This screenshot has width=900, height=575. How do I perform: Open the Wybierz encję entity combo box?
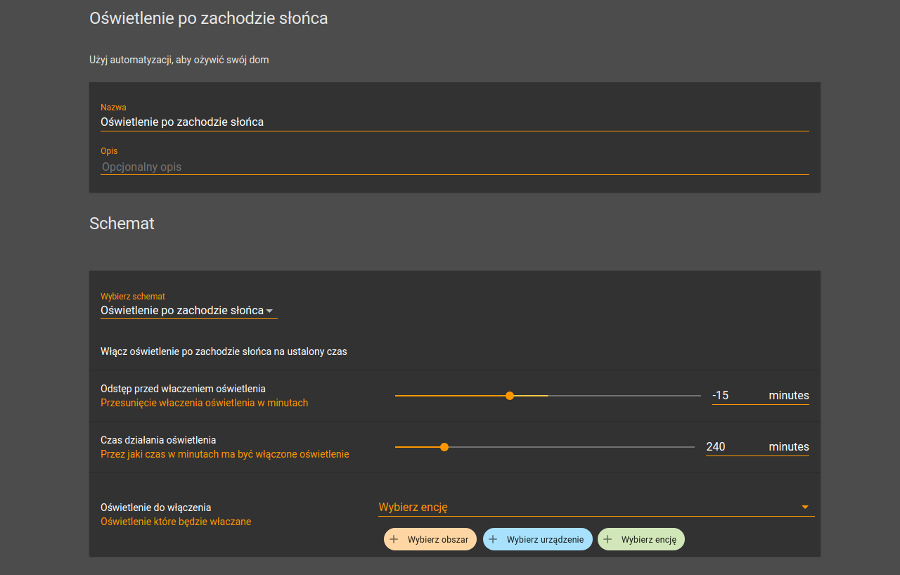[x=596, y=507]
